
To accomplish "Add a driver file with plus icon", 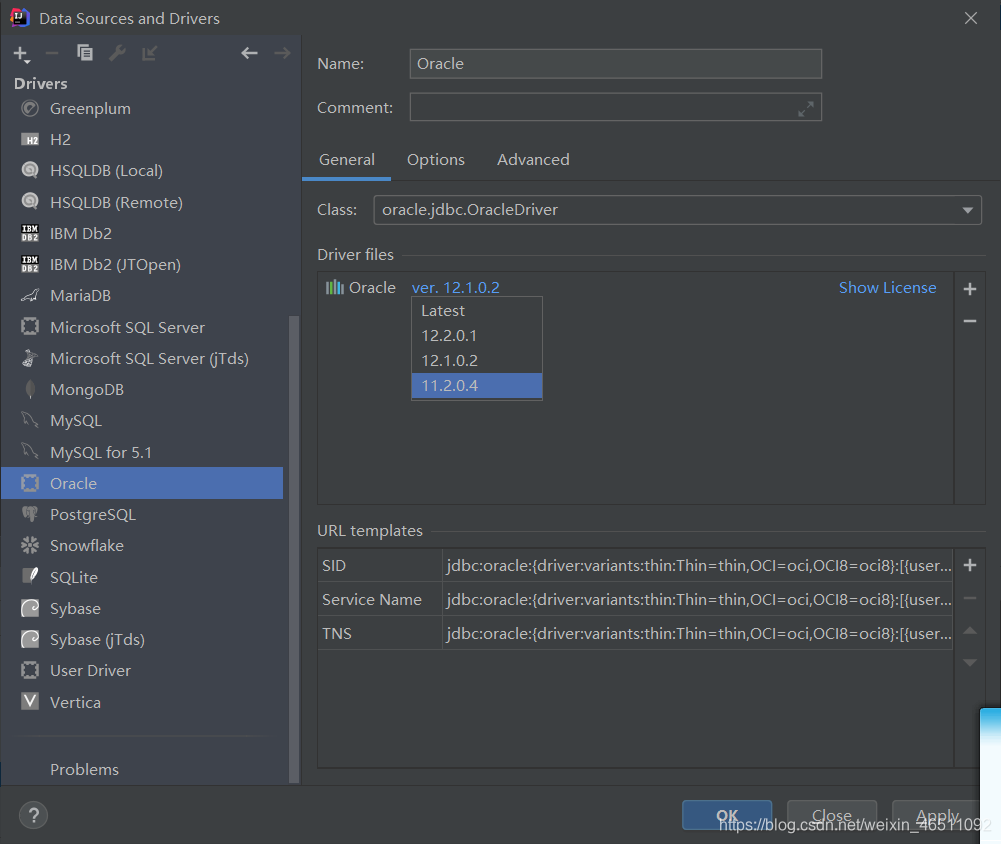I will click(970, 289).
